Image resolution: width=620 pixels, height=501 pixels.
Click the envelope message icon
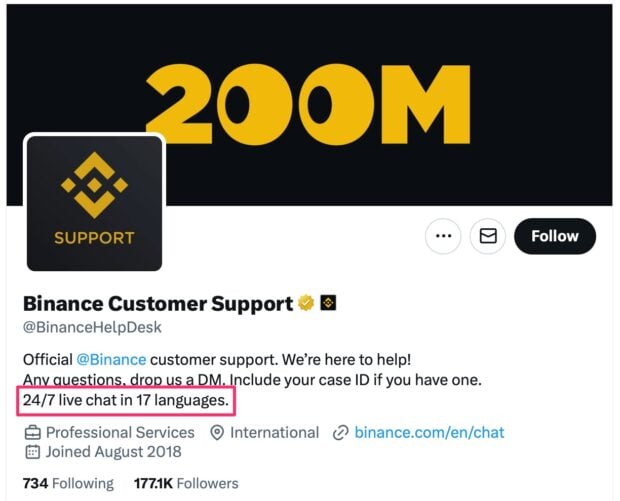pyautogui.click(x=488, y=237)
